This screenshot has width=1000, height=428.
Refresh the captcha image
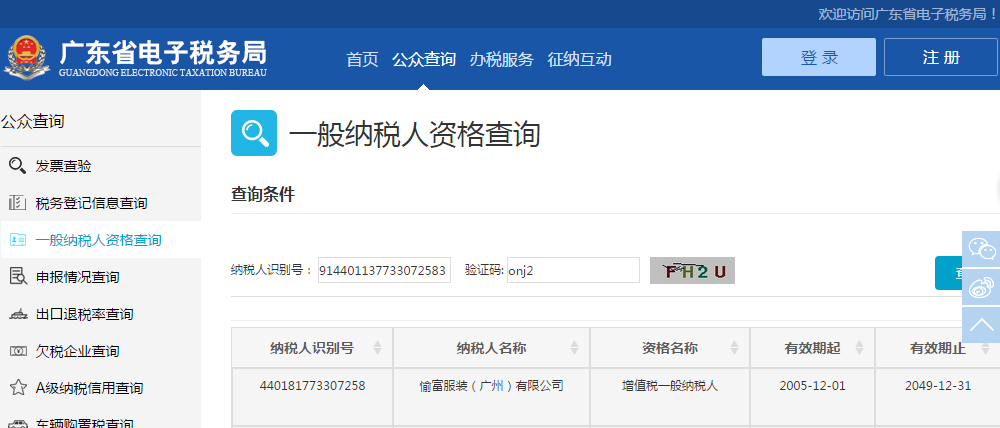click(692, 271)
